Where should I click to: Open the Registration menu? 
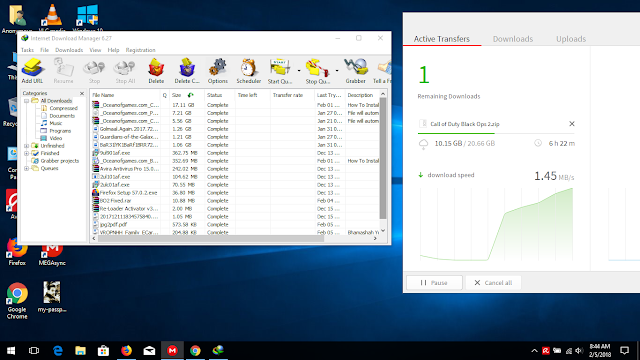point(140,50)
